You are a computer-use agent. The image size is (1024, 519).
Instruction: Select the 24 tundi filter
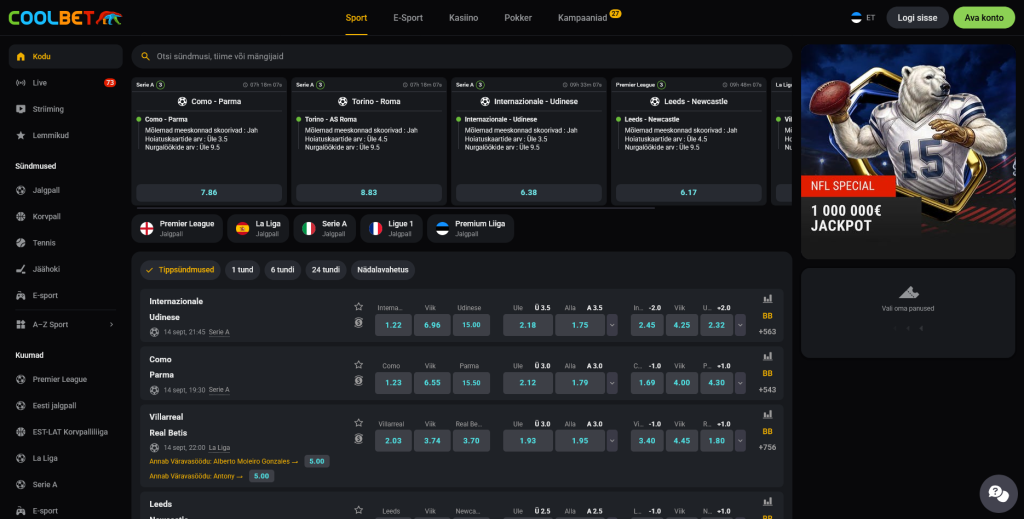coord(326,270)
